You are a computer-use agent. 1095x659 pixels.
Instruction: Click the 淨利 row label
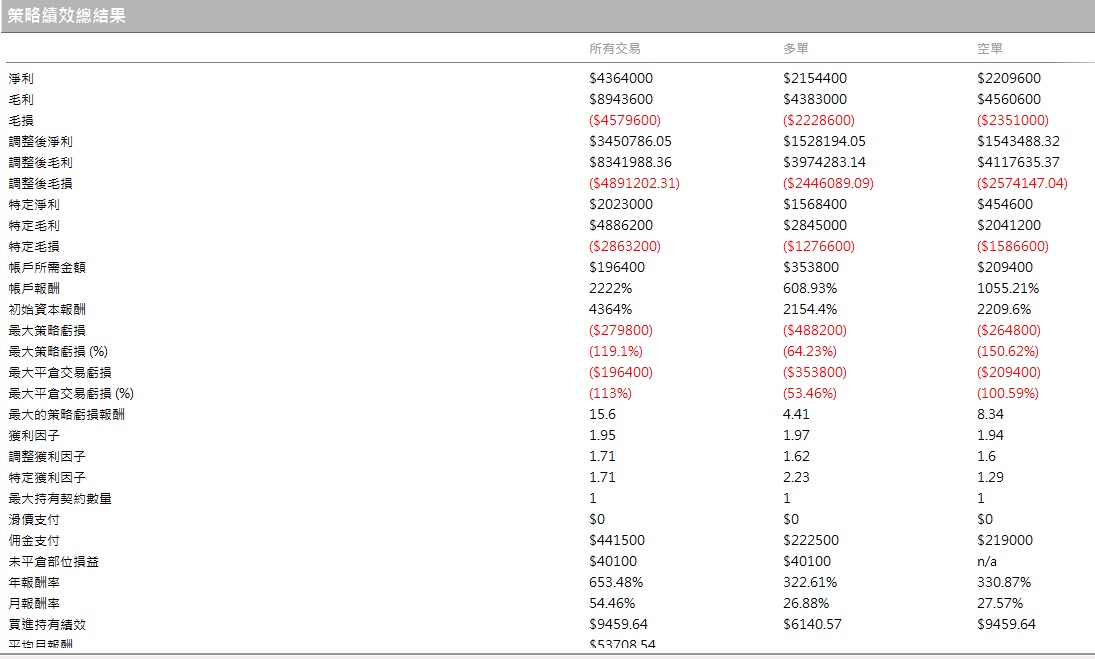click(x=21, y=78)
